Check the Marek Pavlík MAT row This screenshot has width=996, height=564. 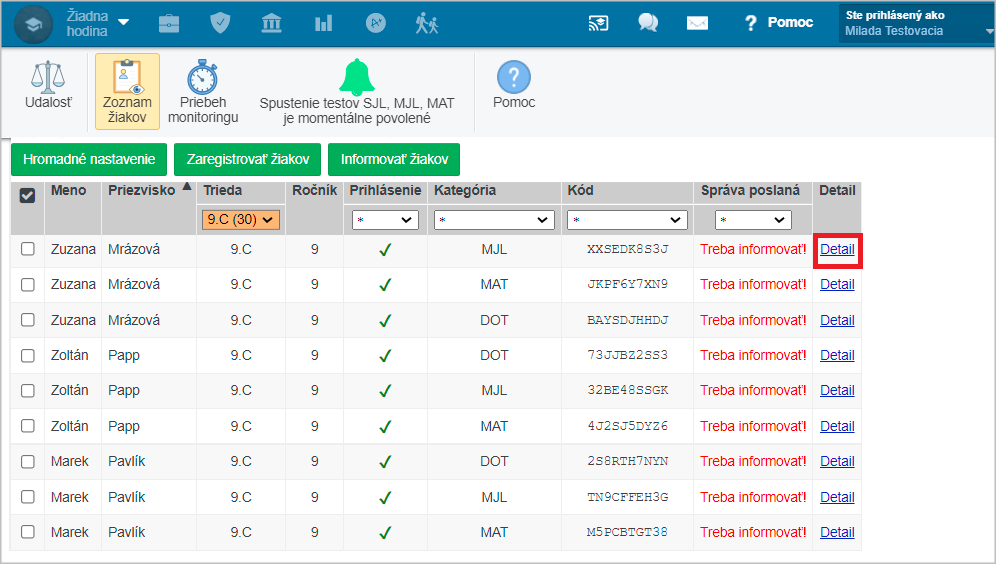pyautogui.click(x=27, y=532)
